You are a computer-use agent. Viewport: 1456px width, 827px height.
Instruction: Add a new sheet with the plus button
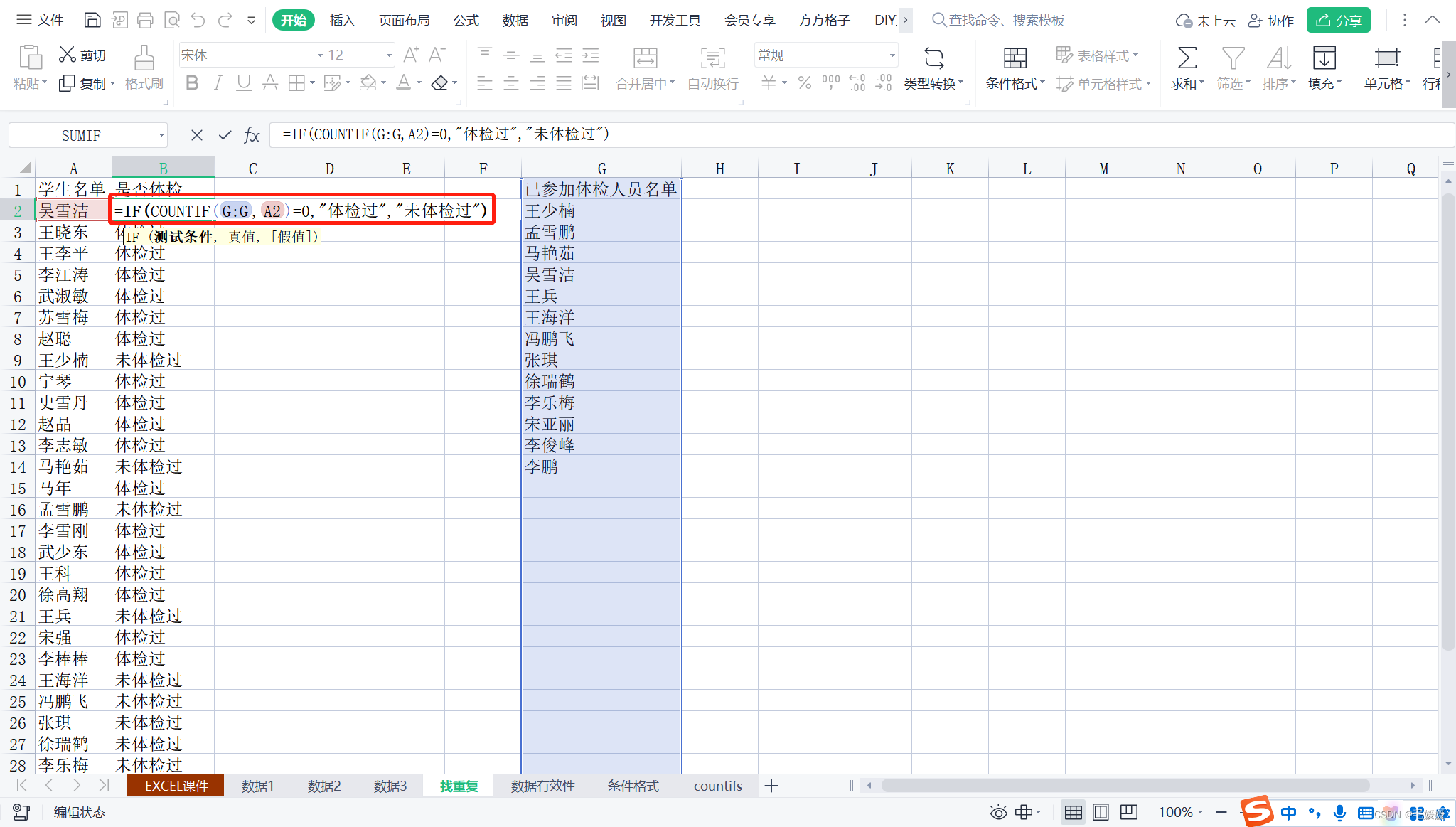click(x=771, y=786)
